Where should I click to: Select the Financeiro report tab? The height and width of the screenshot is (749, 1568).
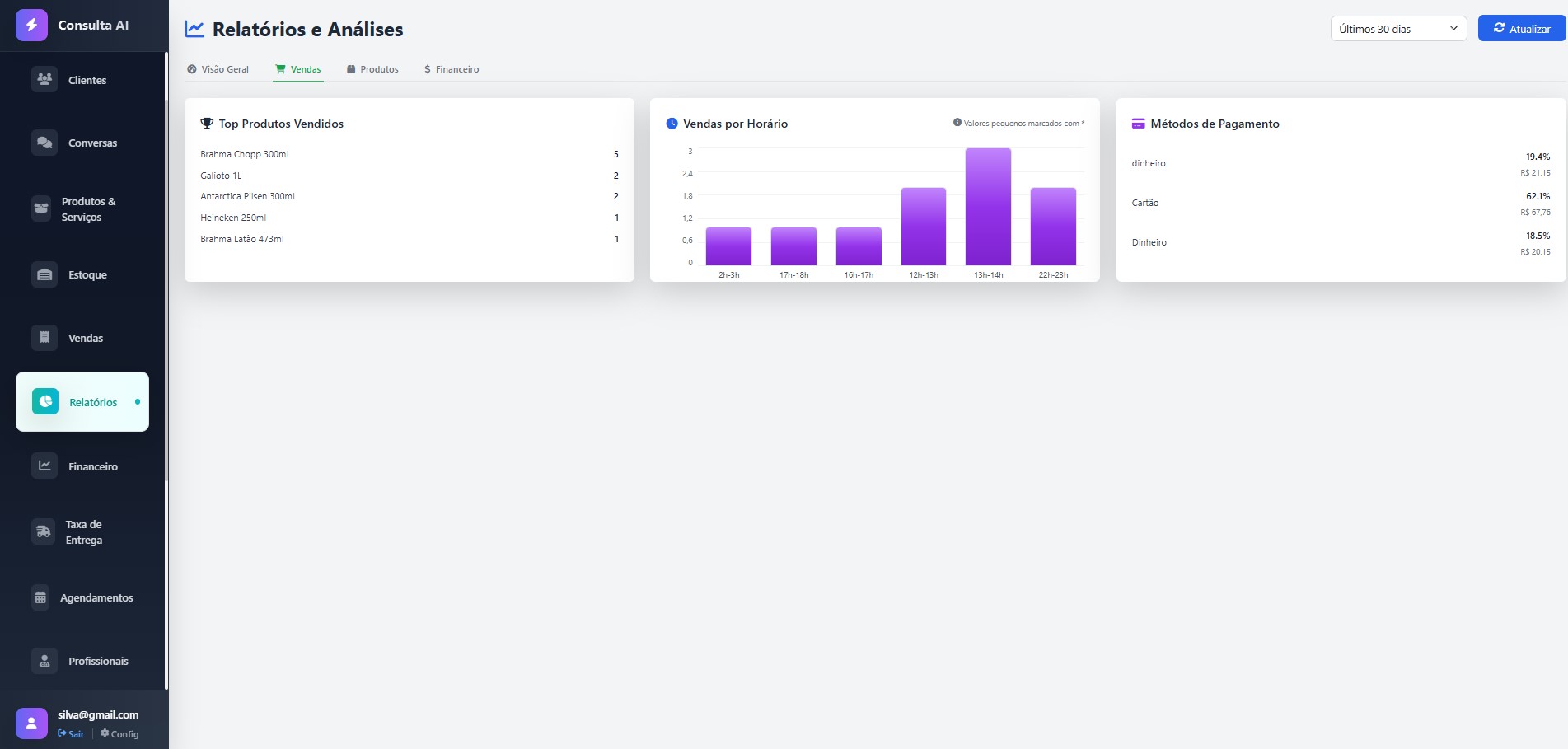click(x=452, y=69)
